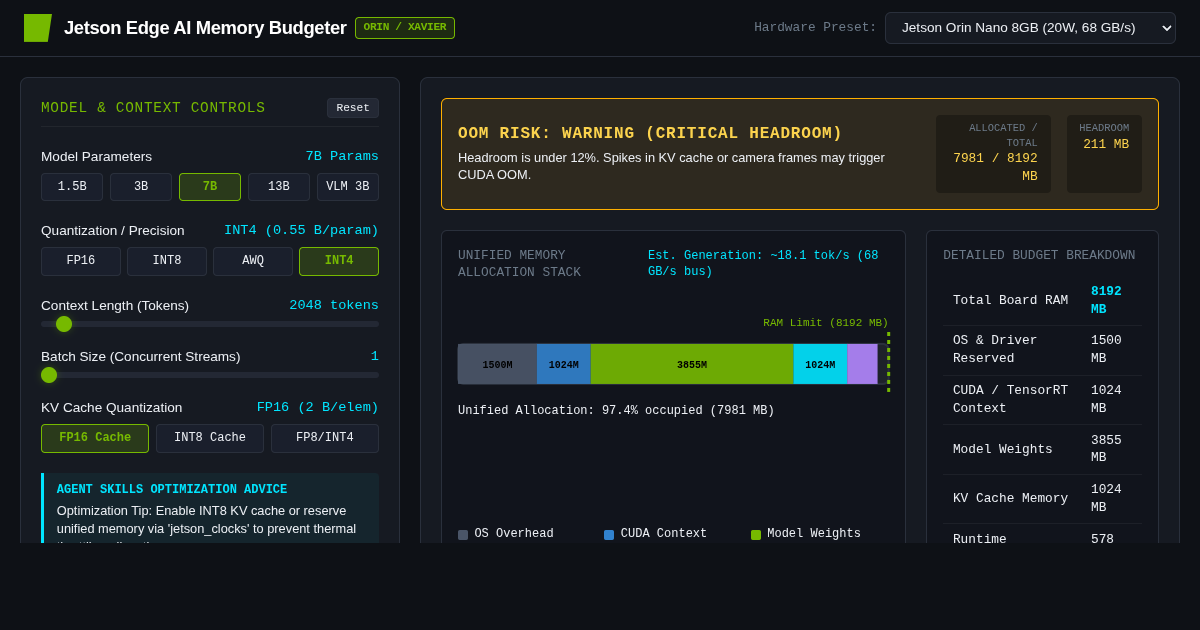Choose AWQ quantization
The height and width of the screenshot is (630, 1200).
pyautogui.click(x=253, y=261)
